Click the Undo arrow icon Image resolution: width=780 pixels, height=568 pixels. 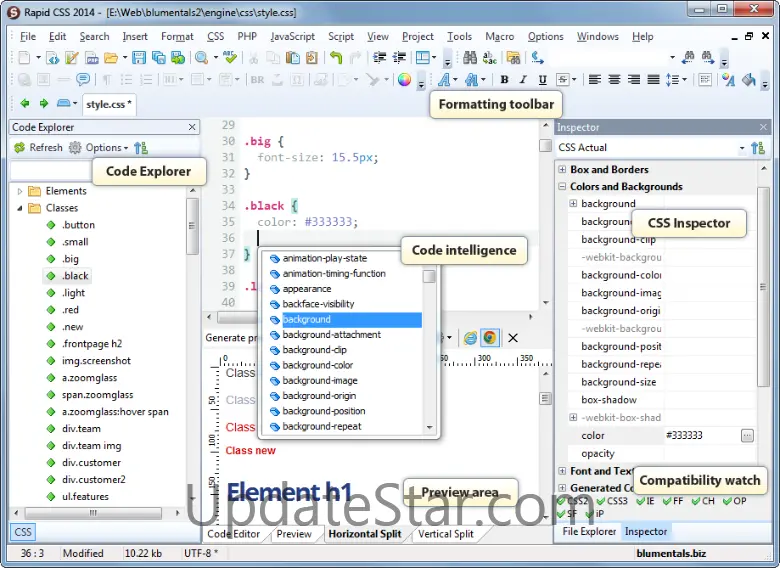click(x=336, y=58)
